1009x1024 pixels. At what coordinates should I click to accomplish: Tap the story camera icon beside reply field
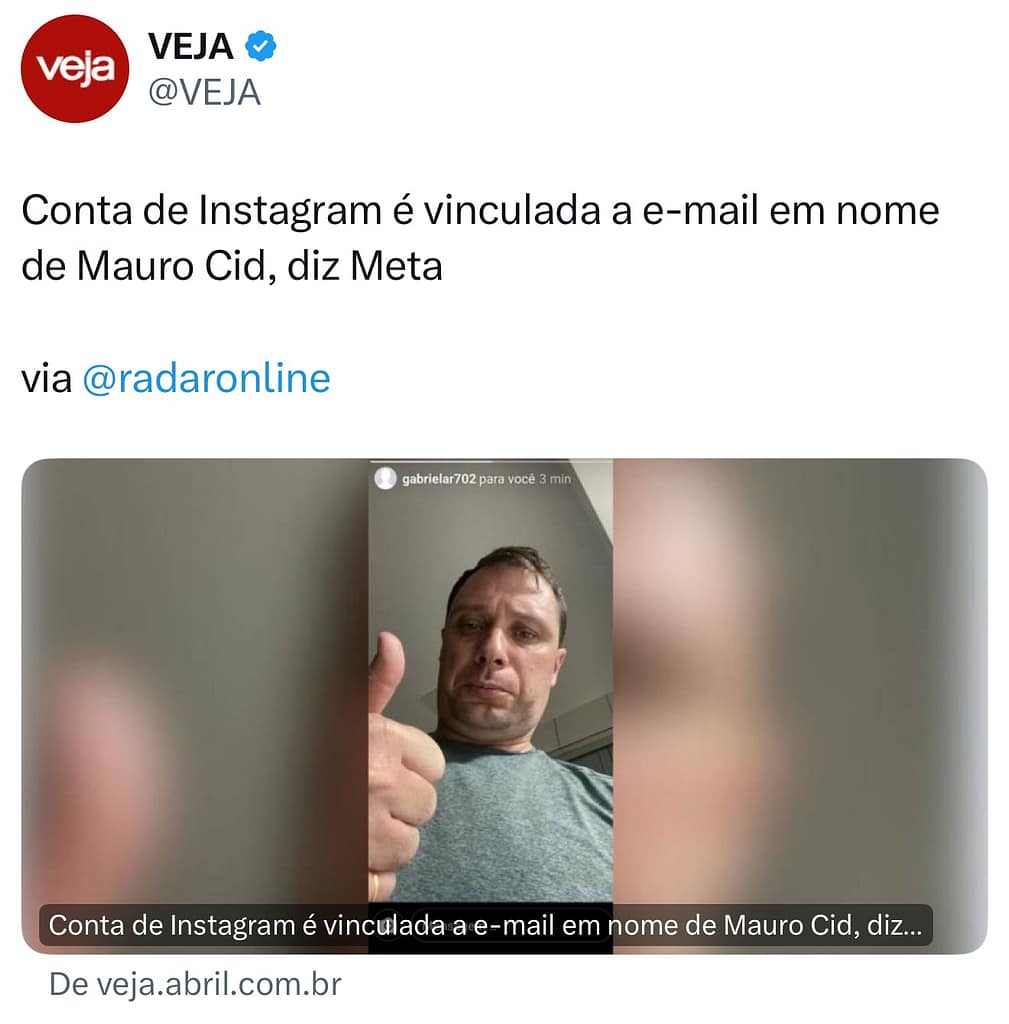coord(388,925)
